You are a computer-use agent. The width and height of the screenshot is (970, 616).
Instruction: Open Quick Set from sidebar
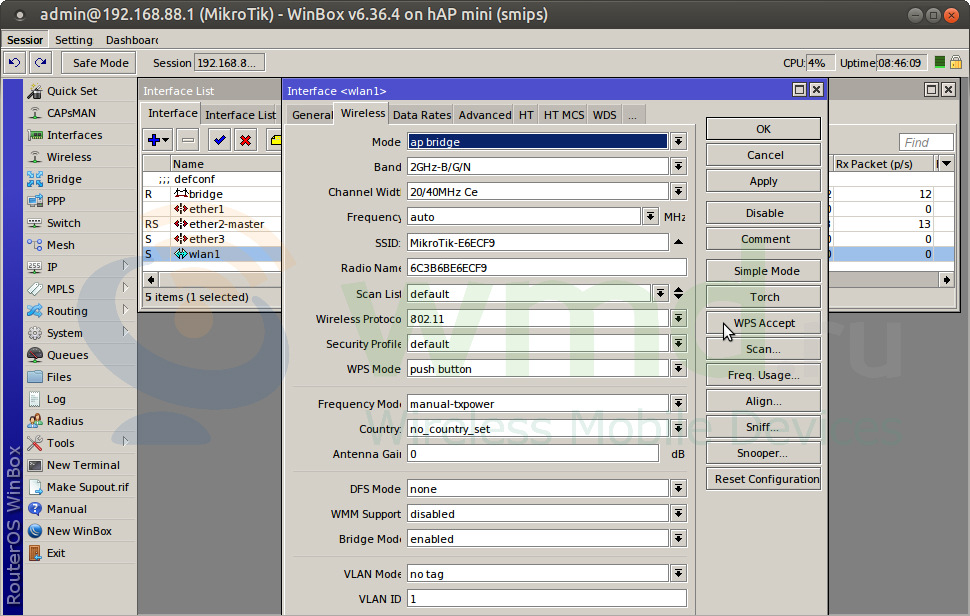[x=72, y=91]
